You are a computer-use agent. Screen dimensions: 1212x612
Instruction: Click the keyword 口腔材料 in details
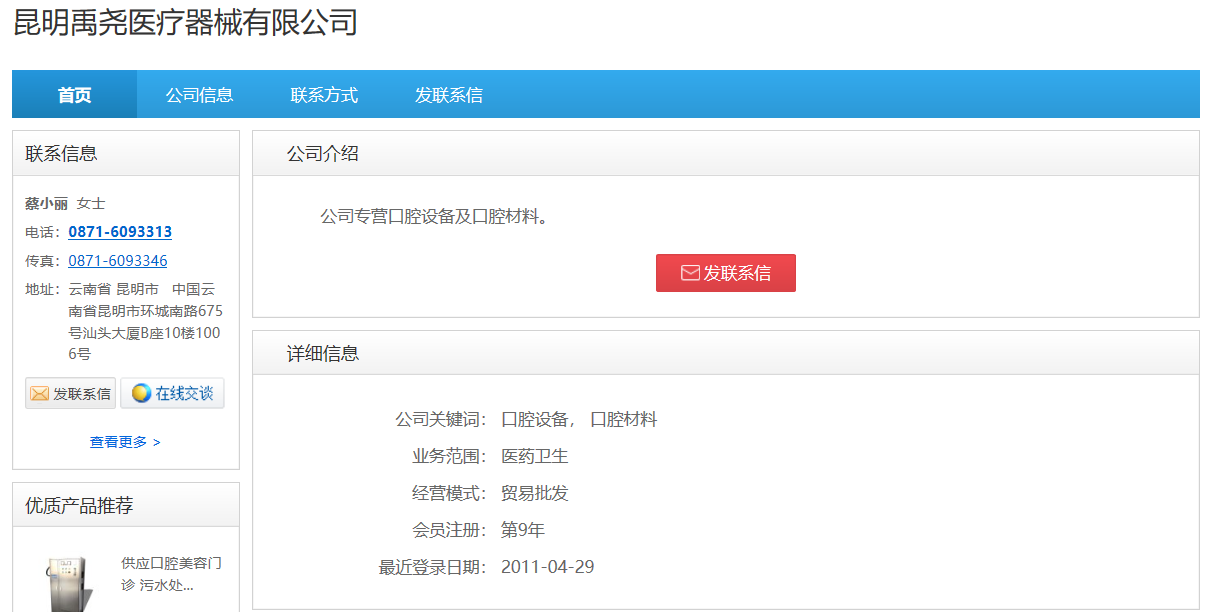click(x=624, y=420)
